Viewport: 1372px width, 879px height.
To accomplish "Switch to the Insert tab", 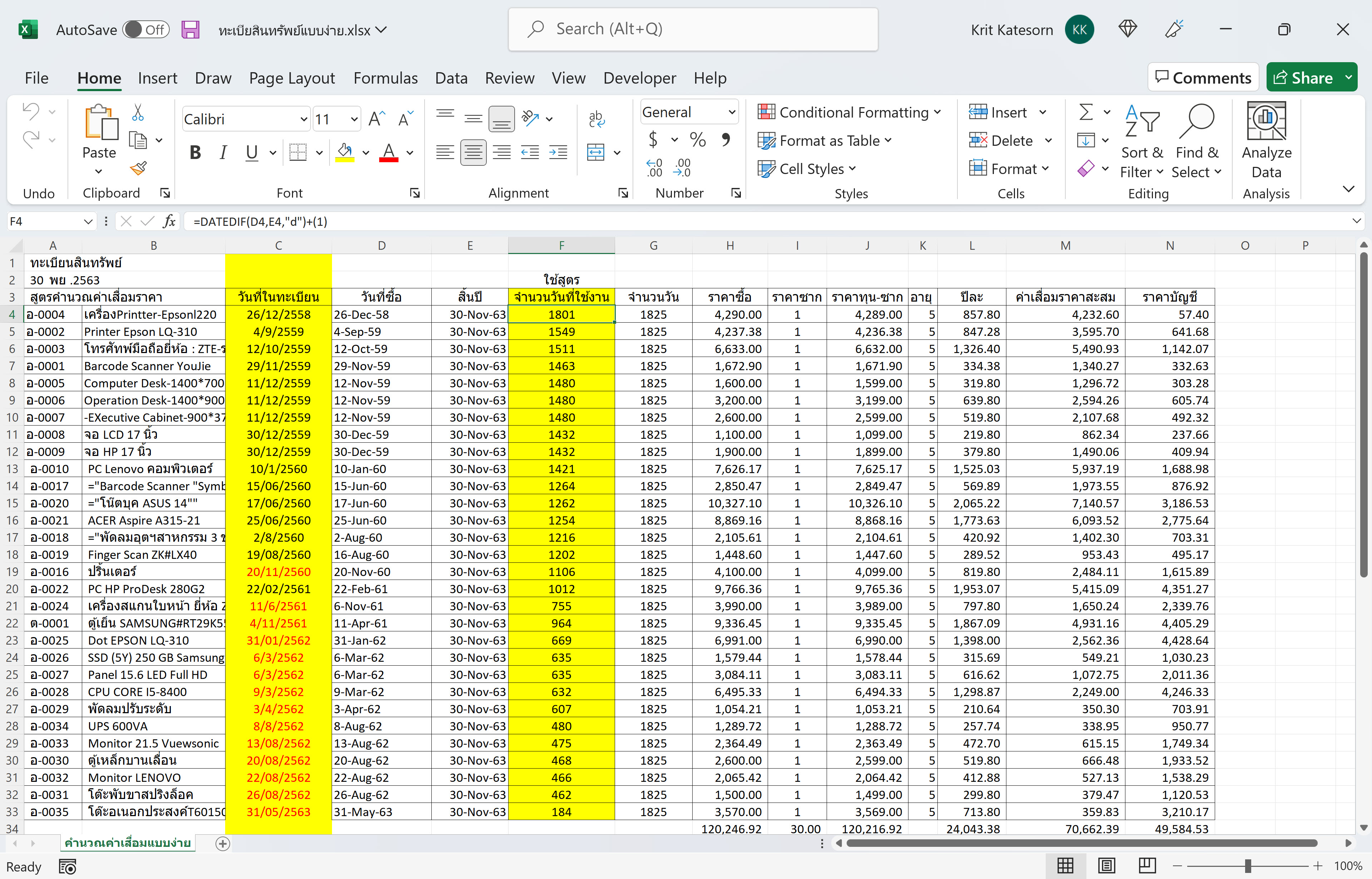I will [x=158, y=78].
